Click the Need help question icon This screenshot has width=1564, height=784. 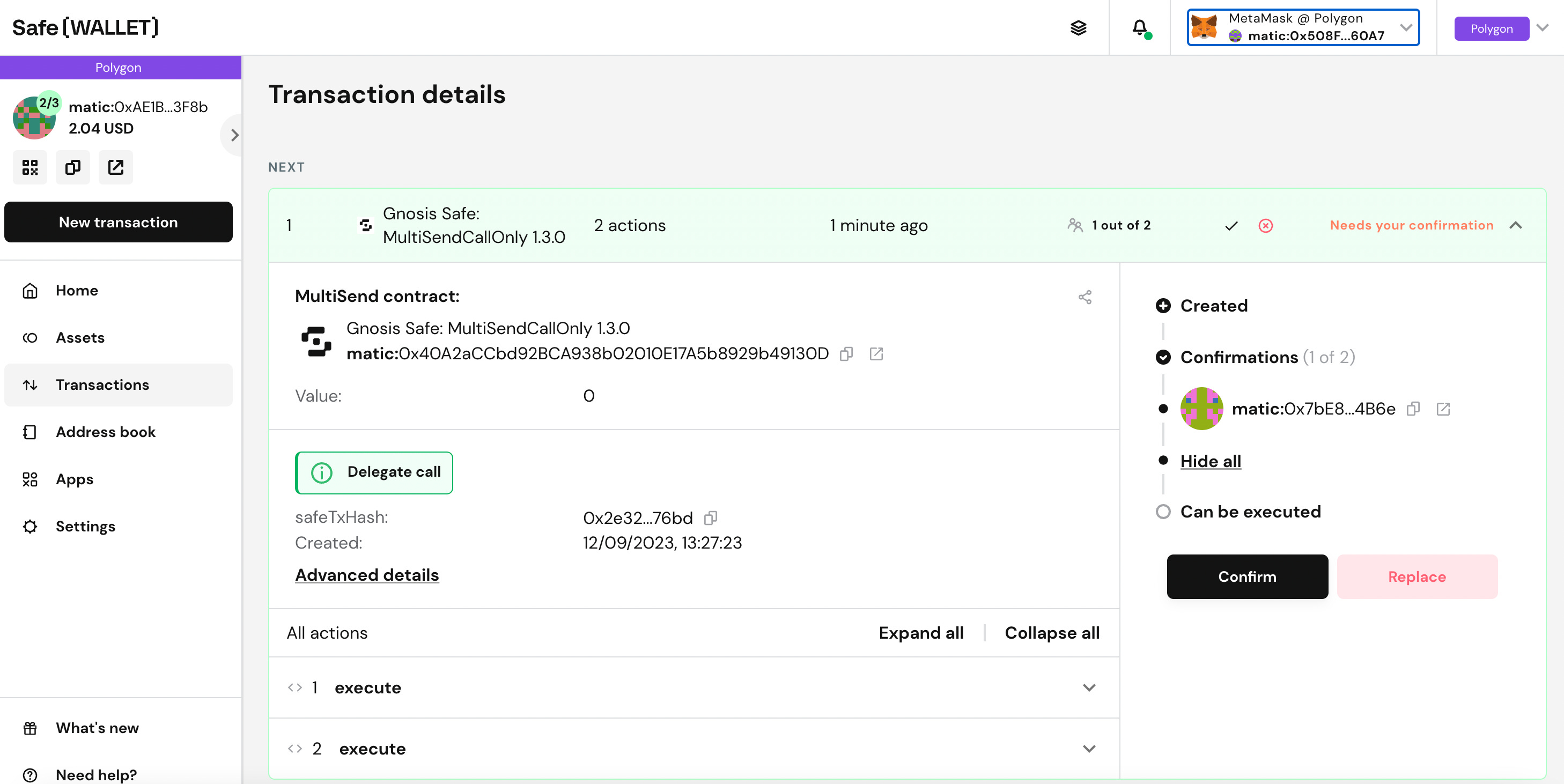coord(29,775)
